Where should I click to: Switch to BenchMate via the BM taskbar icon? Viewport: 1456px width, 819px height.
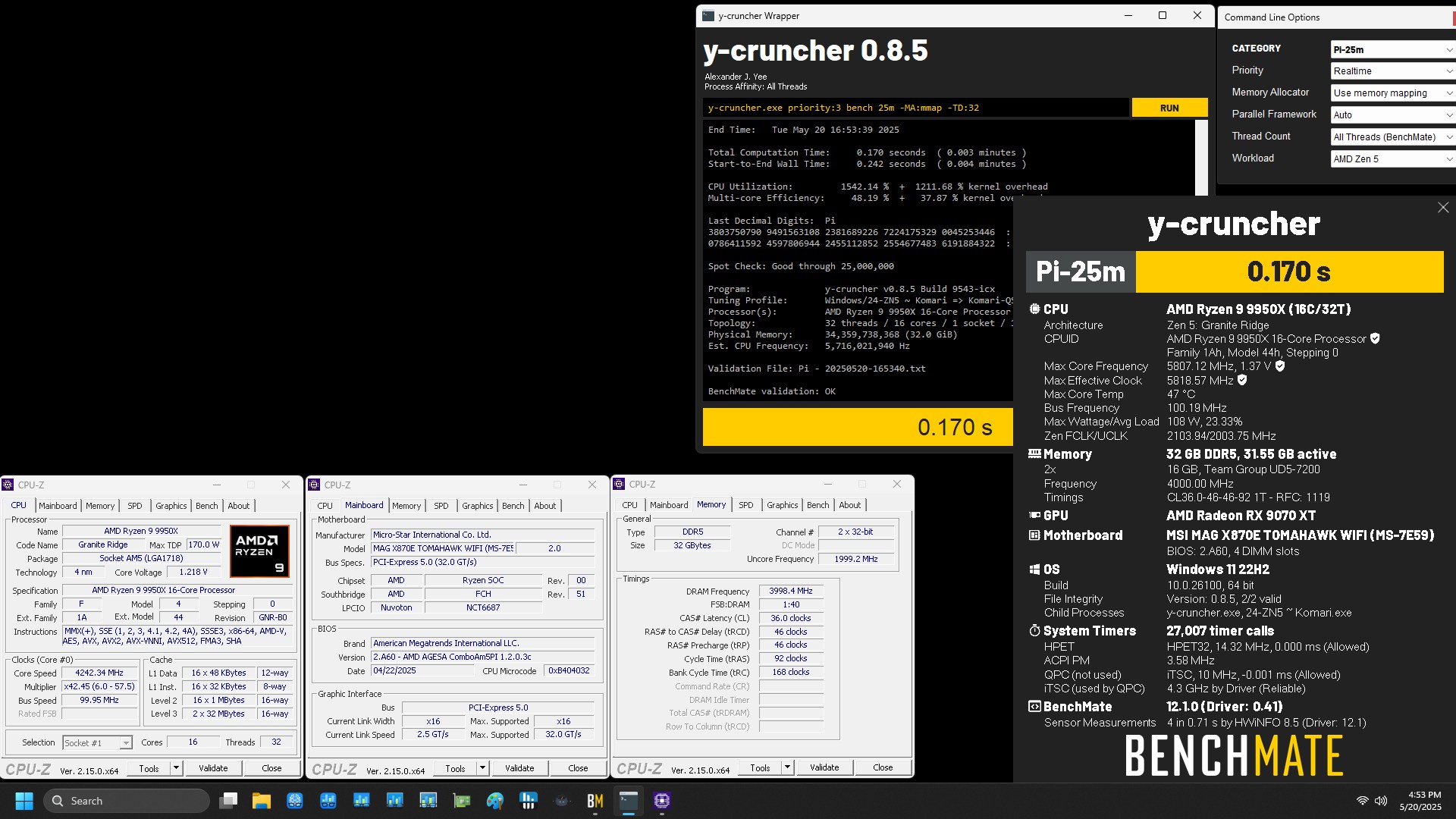[595, 801]
